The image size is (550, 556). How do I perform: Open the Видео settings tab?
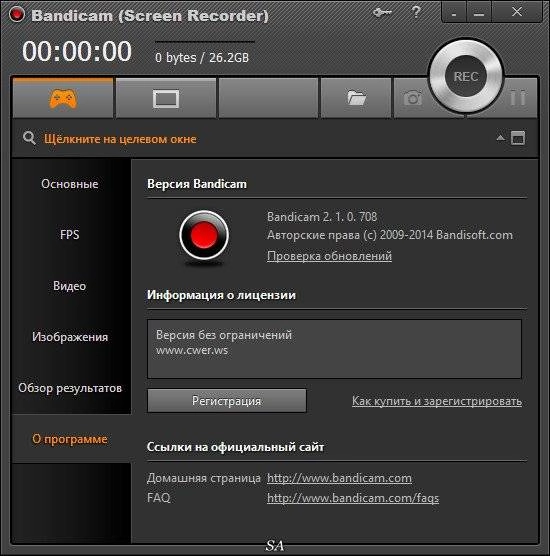coord(70,286)
